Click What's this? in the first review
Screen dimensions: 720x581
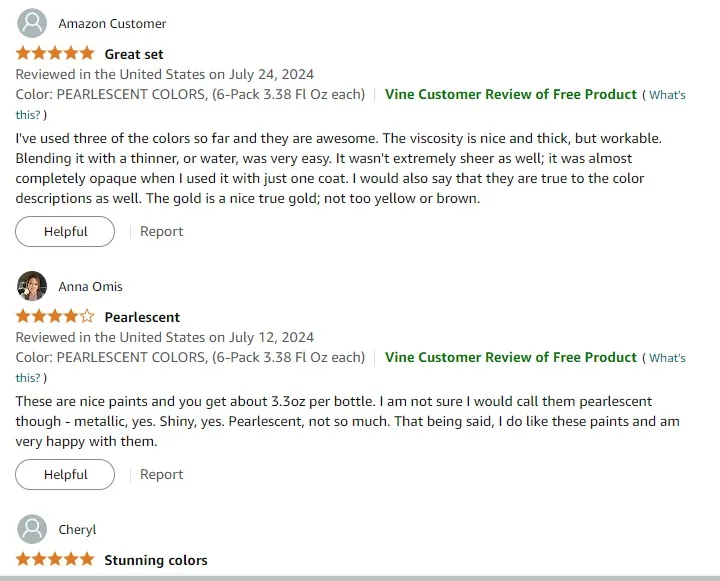click(667, 95)
